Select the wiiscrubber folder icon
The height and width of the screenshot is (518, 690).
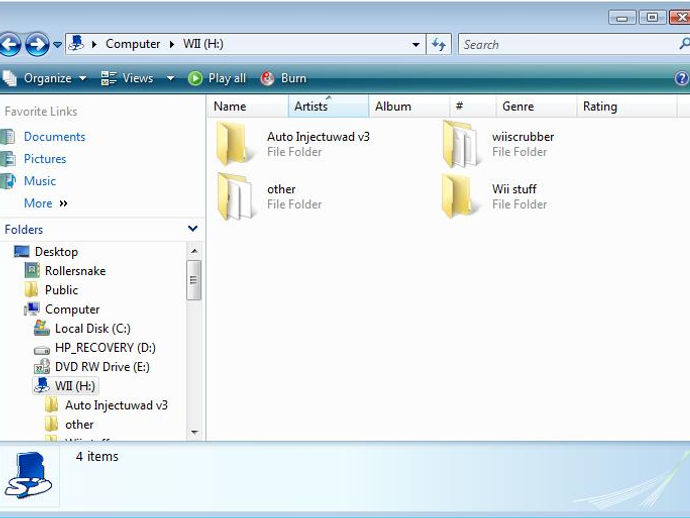pos(461,143)
